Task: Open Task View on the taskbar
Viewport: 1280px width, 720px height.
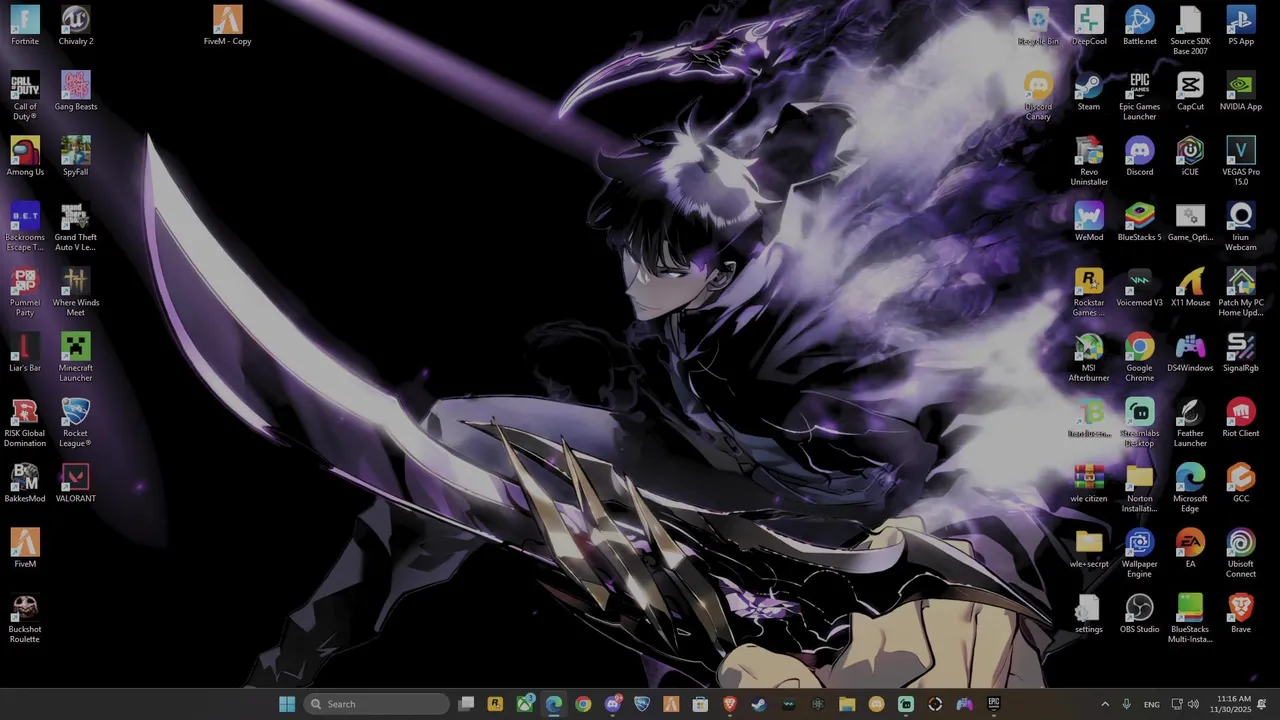Action: coord(466,704)
